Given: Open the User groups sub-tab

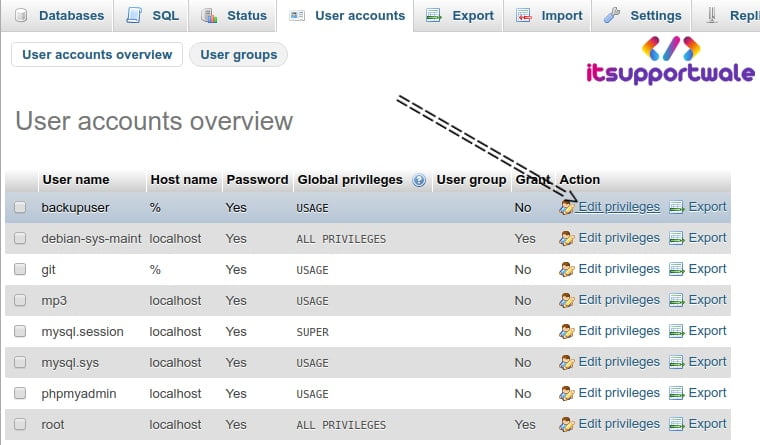Looking at the screenshot, I should (238, 54).
